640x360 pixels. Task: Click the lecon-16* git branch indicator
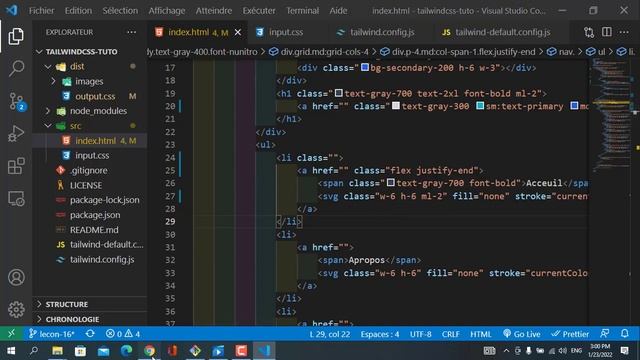coord(51,334)
